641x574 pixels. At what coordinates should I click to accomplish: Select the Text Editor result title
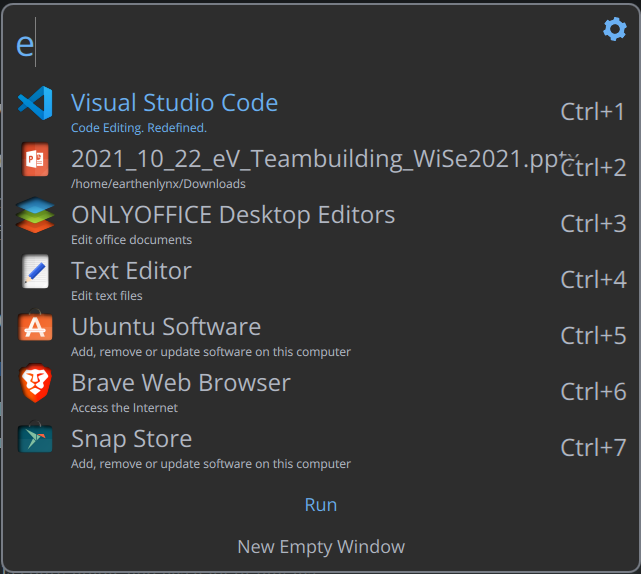click(131, 271)
